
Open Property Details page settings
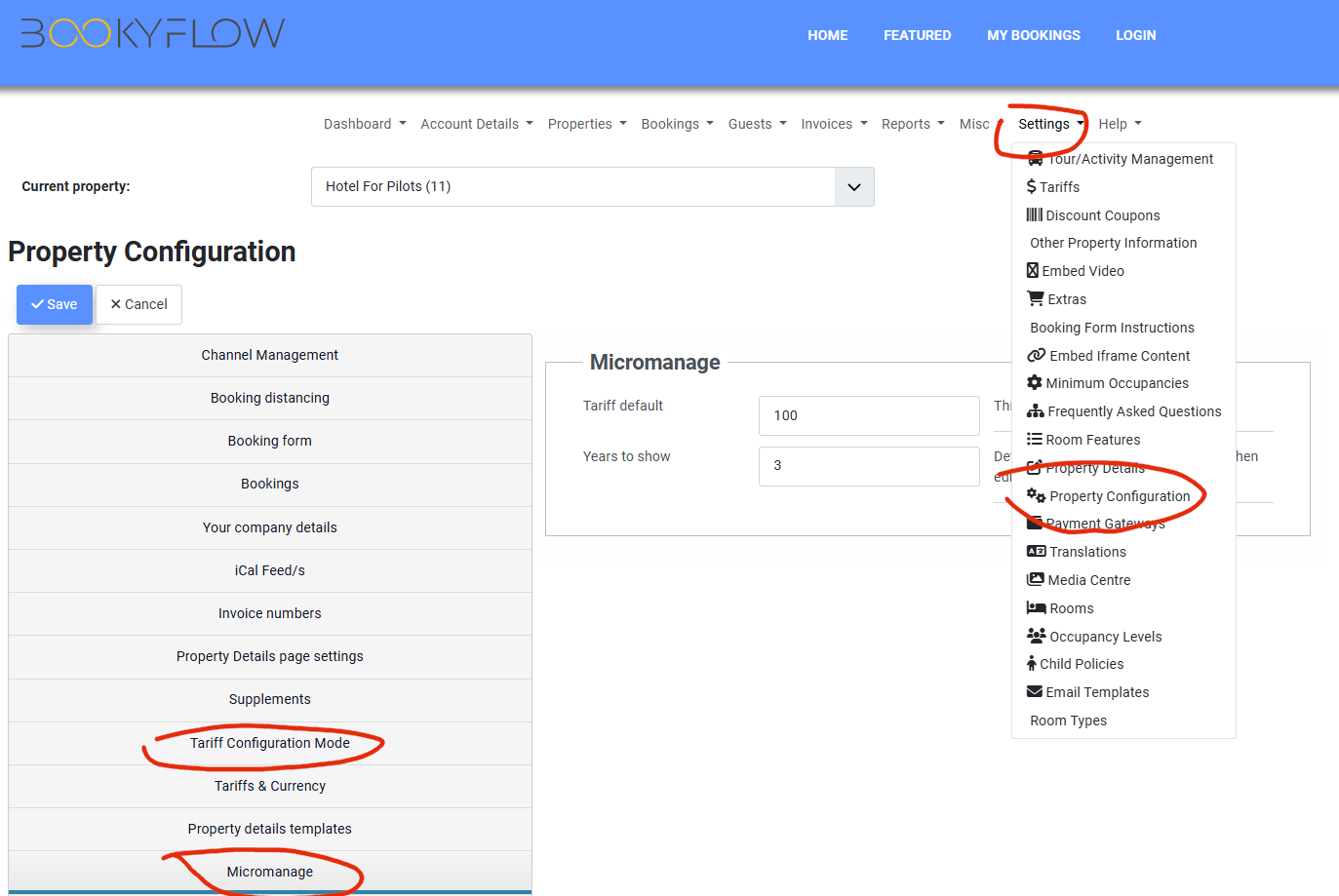[270, 656]
